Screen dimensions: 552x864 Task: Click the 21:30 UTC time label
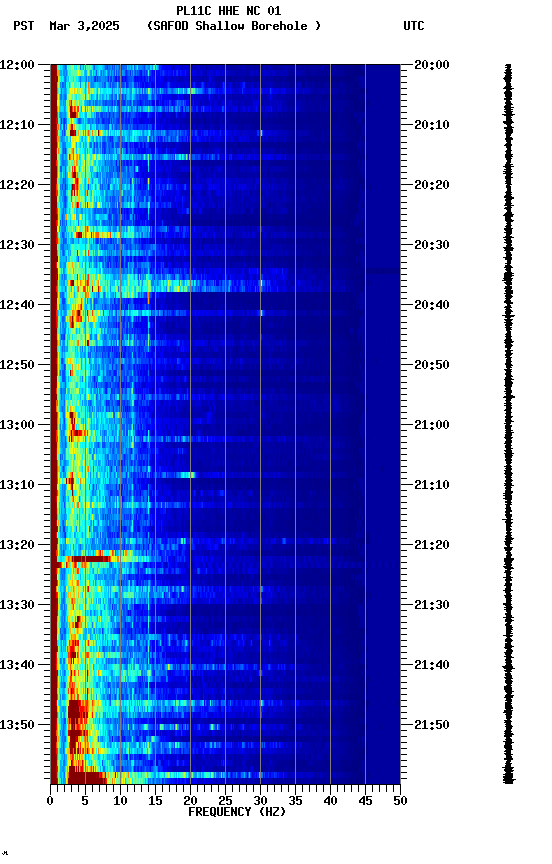tap(432, 606)
